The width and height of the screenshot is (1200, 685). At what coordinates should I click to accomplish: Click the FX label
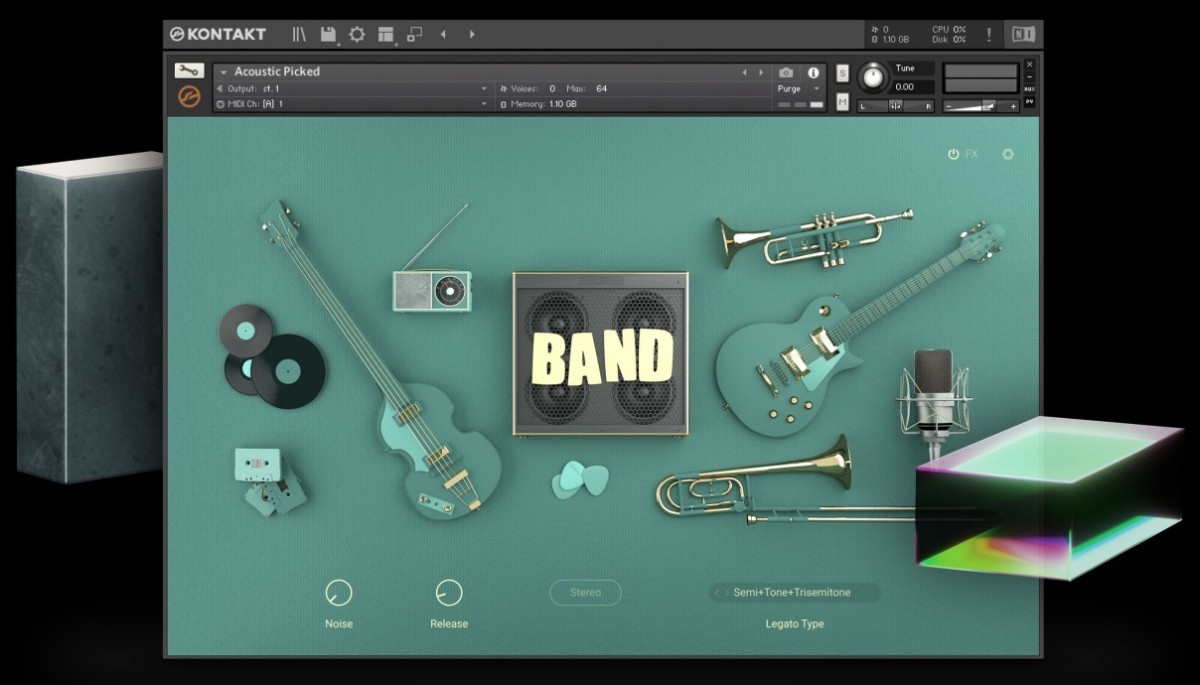pos(972,154)
